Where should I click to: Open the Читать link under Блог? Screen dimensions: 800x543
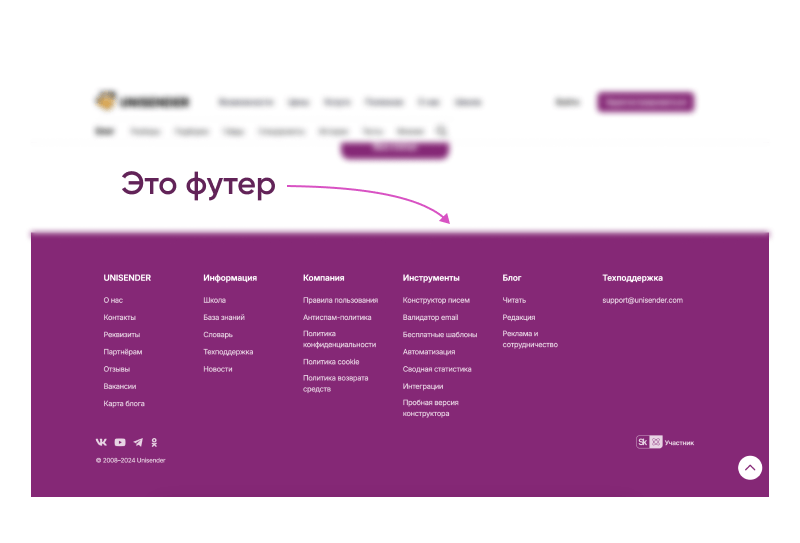(514, 300)
